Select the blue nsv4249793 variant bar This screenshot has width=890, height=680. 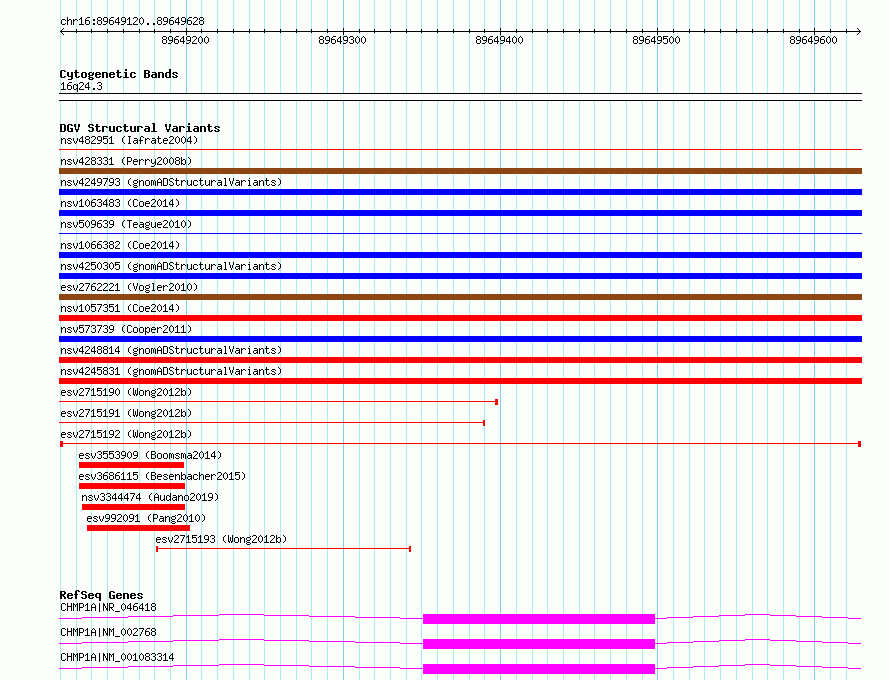(460, 192)
